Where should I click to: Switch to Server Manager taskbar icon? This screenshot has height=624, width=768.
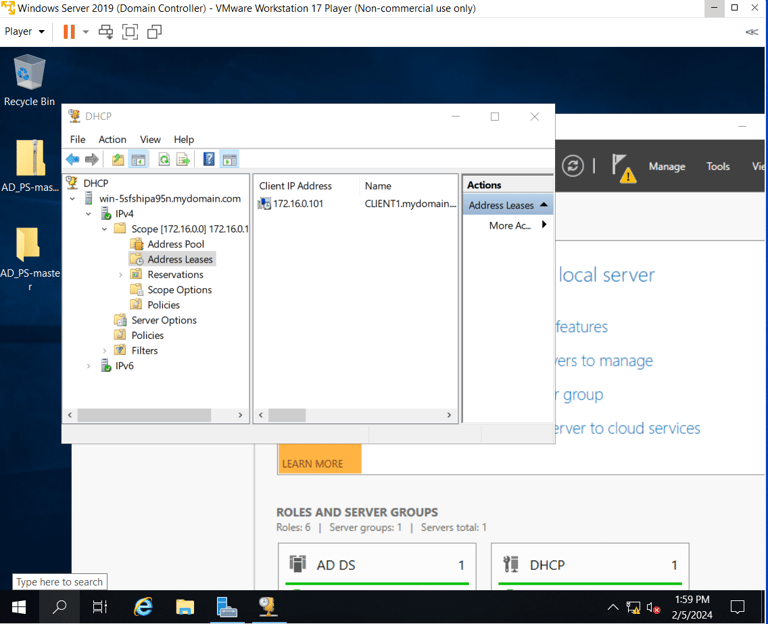click(x=227, y=607)
